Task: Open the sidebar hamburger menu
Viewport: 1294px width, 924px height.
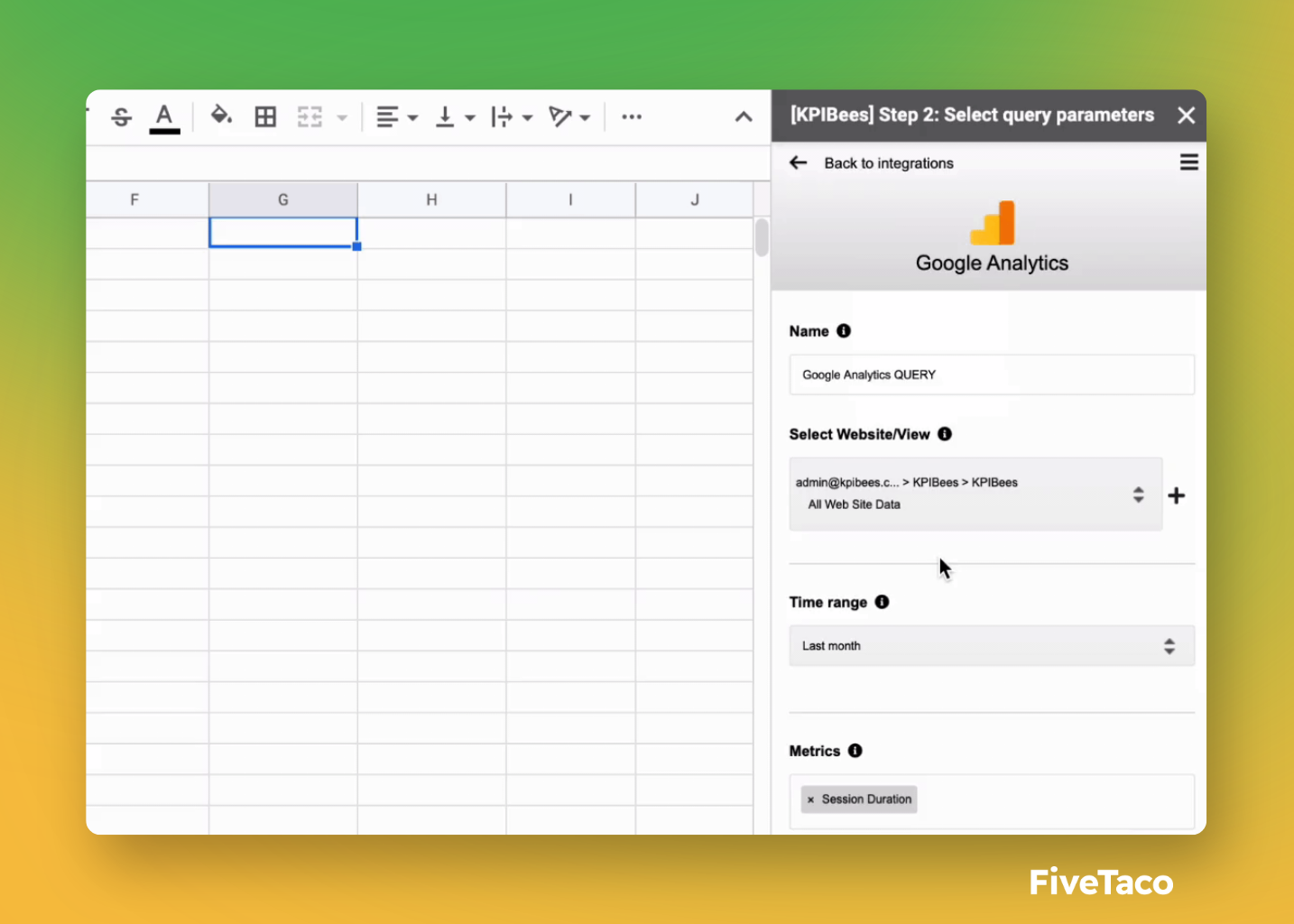Action: click(x=1189, y=162)
